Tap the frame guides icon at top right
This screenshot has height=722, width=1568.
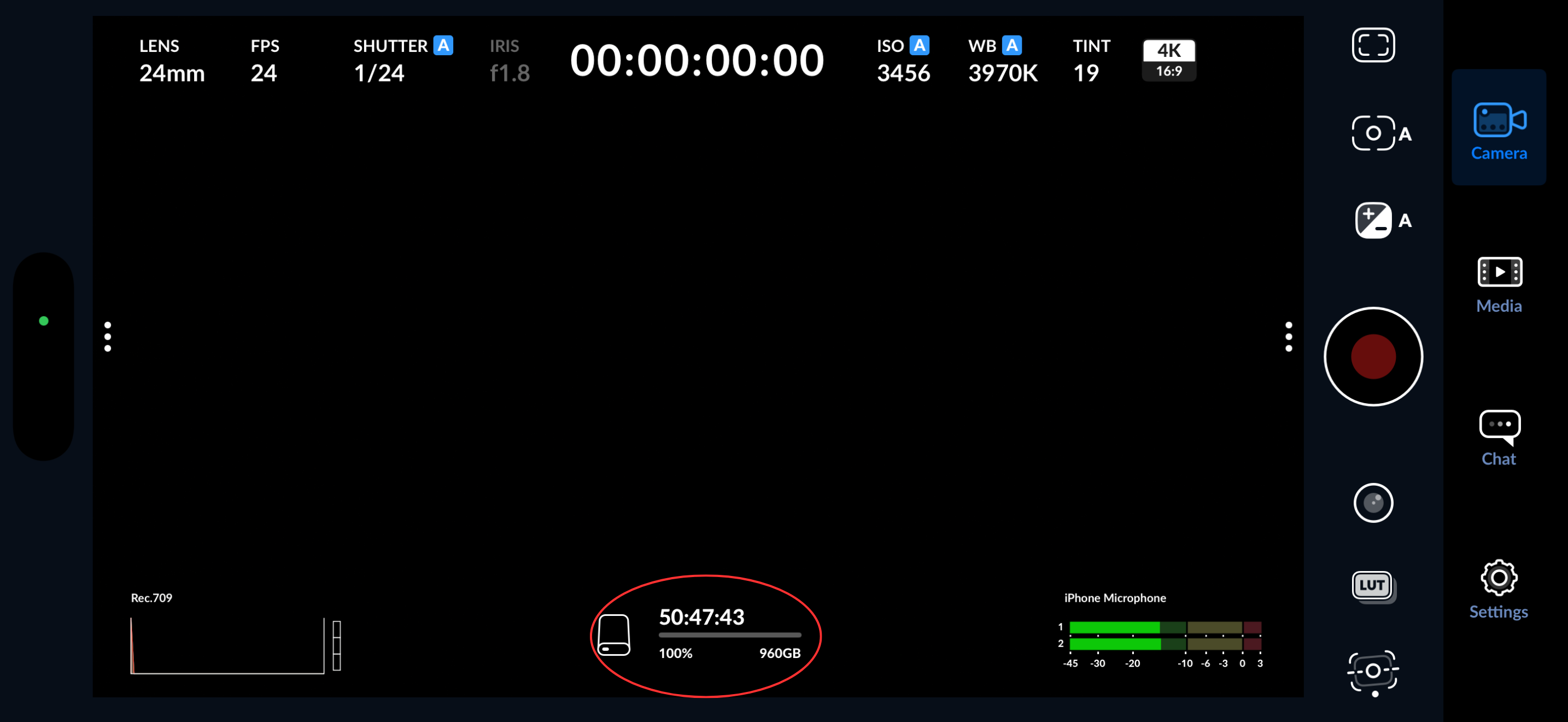(1373, 45)
